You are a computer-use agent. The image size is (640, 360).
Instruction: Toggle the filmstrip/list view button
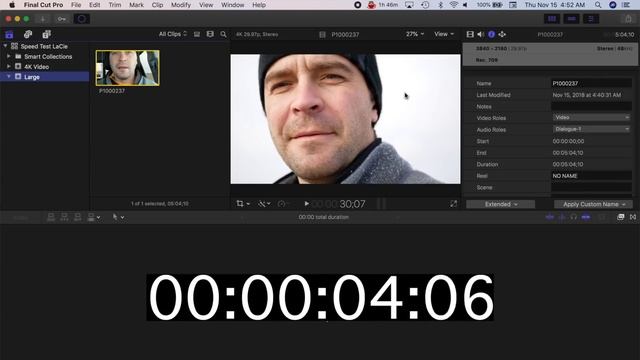coord(197,34)
